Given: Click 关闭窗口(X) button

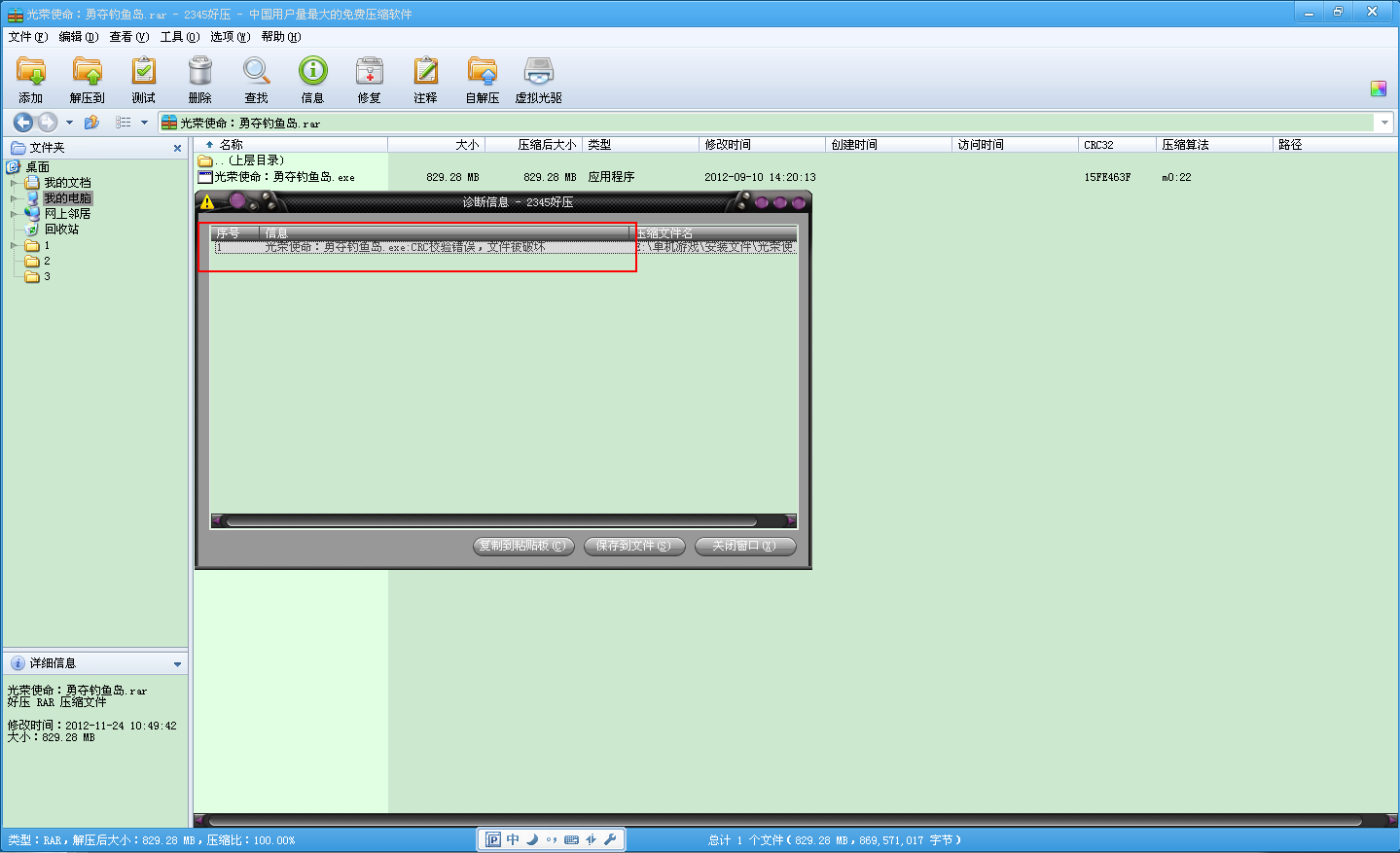Looking at the screenshot, I should point(745,546).
